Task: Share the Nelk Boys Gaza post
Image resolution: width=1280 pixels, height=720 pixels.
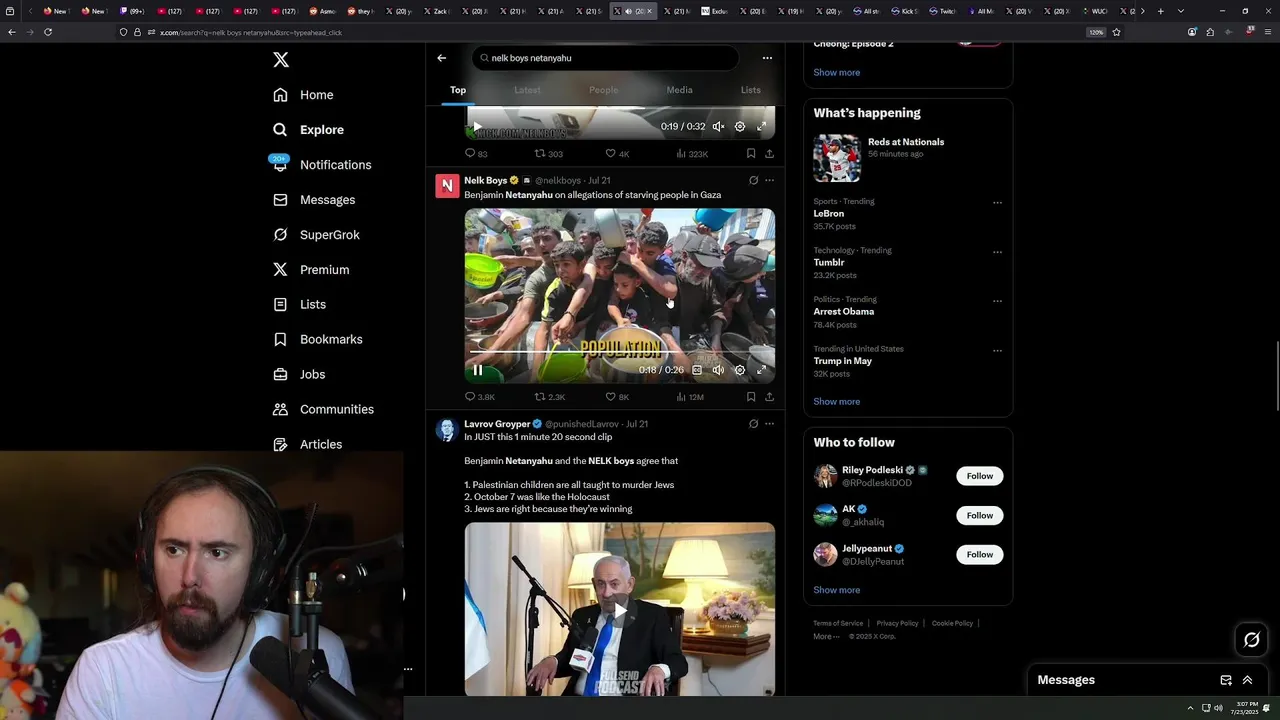Action: click(769, 397)
